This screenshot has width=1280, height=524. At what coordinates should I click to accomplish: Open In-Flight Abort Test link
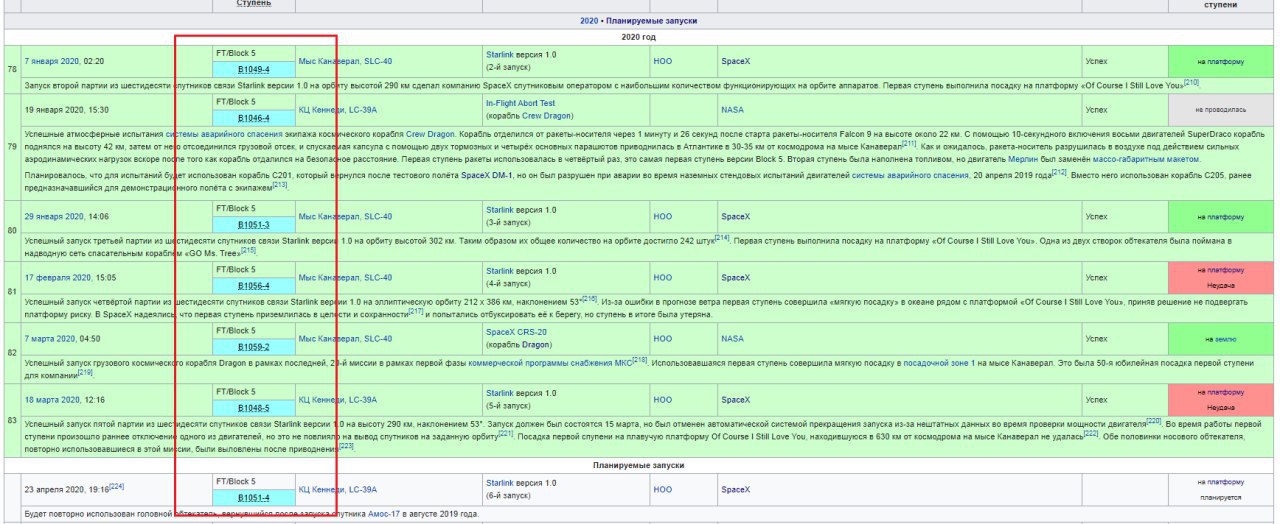click(x=520, y=102)
